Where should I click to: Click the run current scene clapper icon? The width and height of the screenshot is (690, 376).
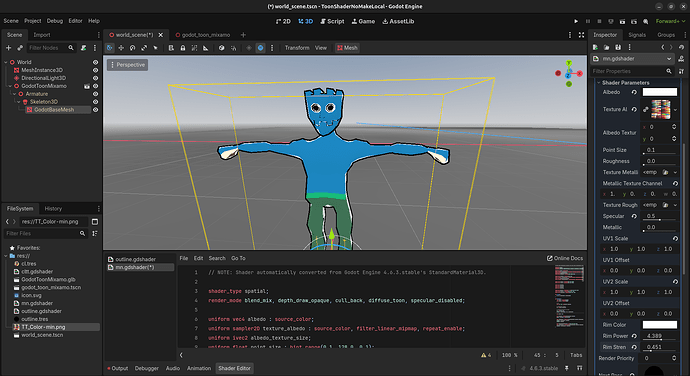[622, 21]
